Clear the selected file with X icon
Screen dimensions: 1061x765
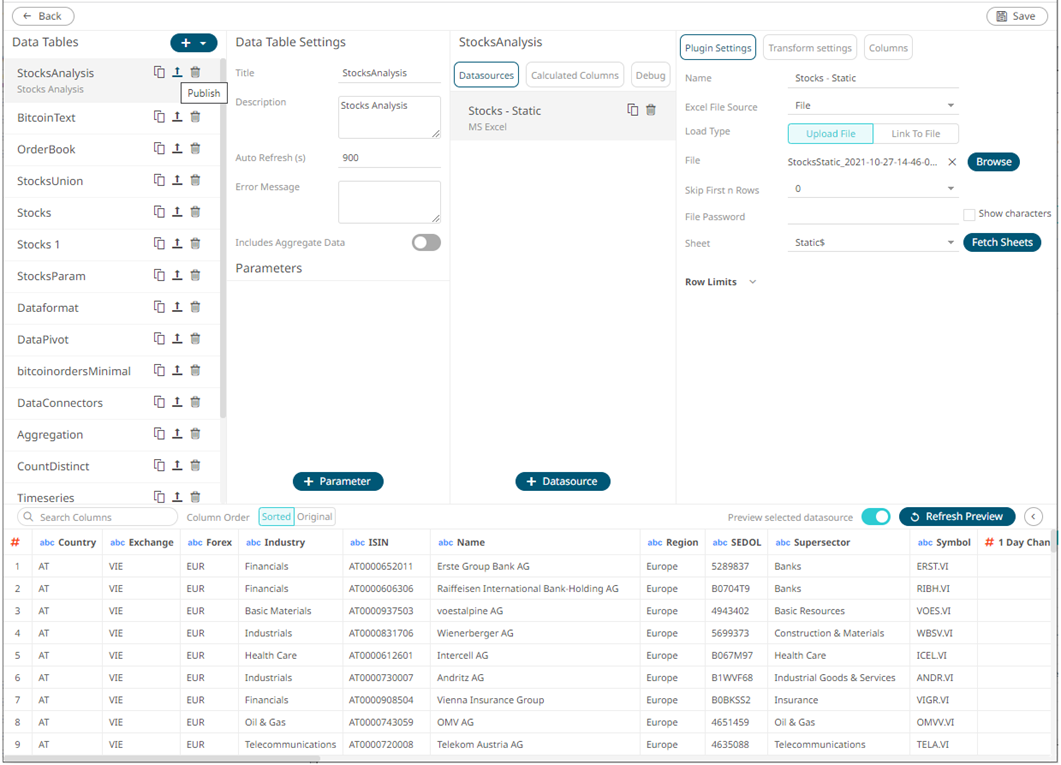click(952, 162)
